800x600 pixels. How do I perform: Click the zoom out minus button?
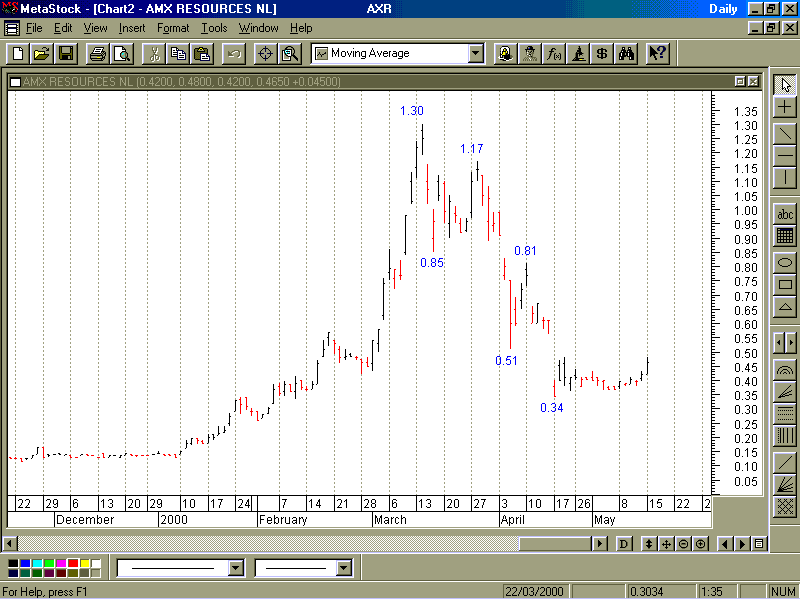tap(684, 544)
